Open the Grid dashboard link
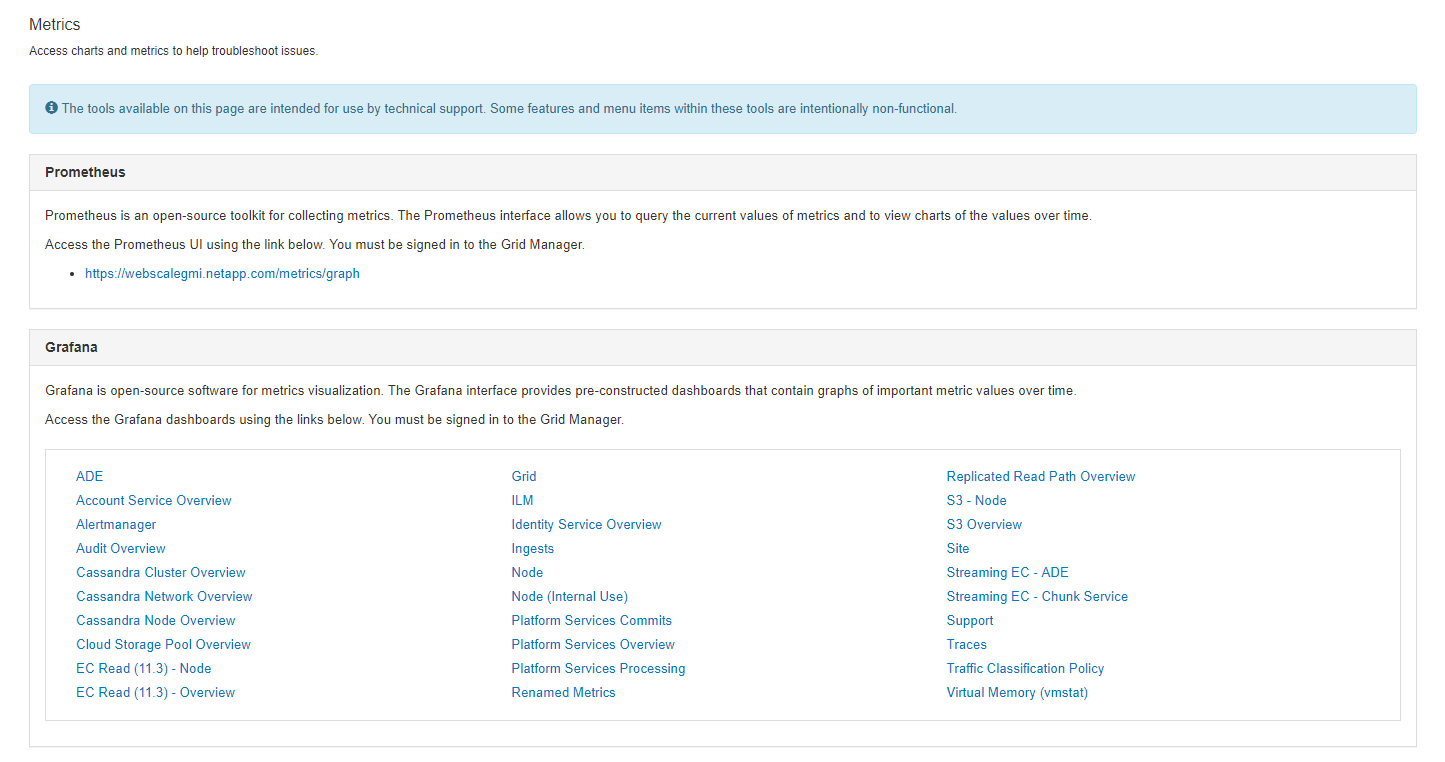Image resolution: width=1445 pixels, height=762 pixels. point(524,476)
